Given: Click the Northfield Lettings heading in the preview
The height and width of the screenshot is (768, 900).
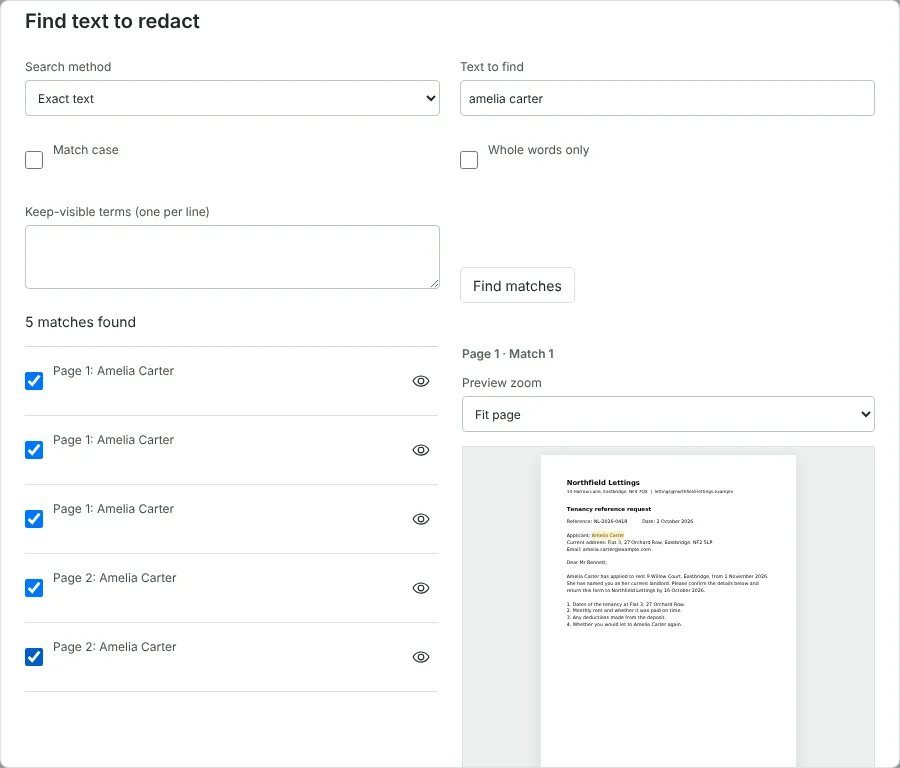Looking at the screenshot, I should tap(603, 482).
